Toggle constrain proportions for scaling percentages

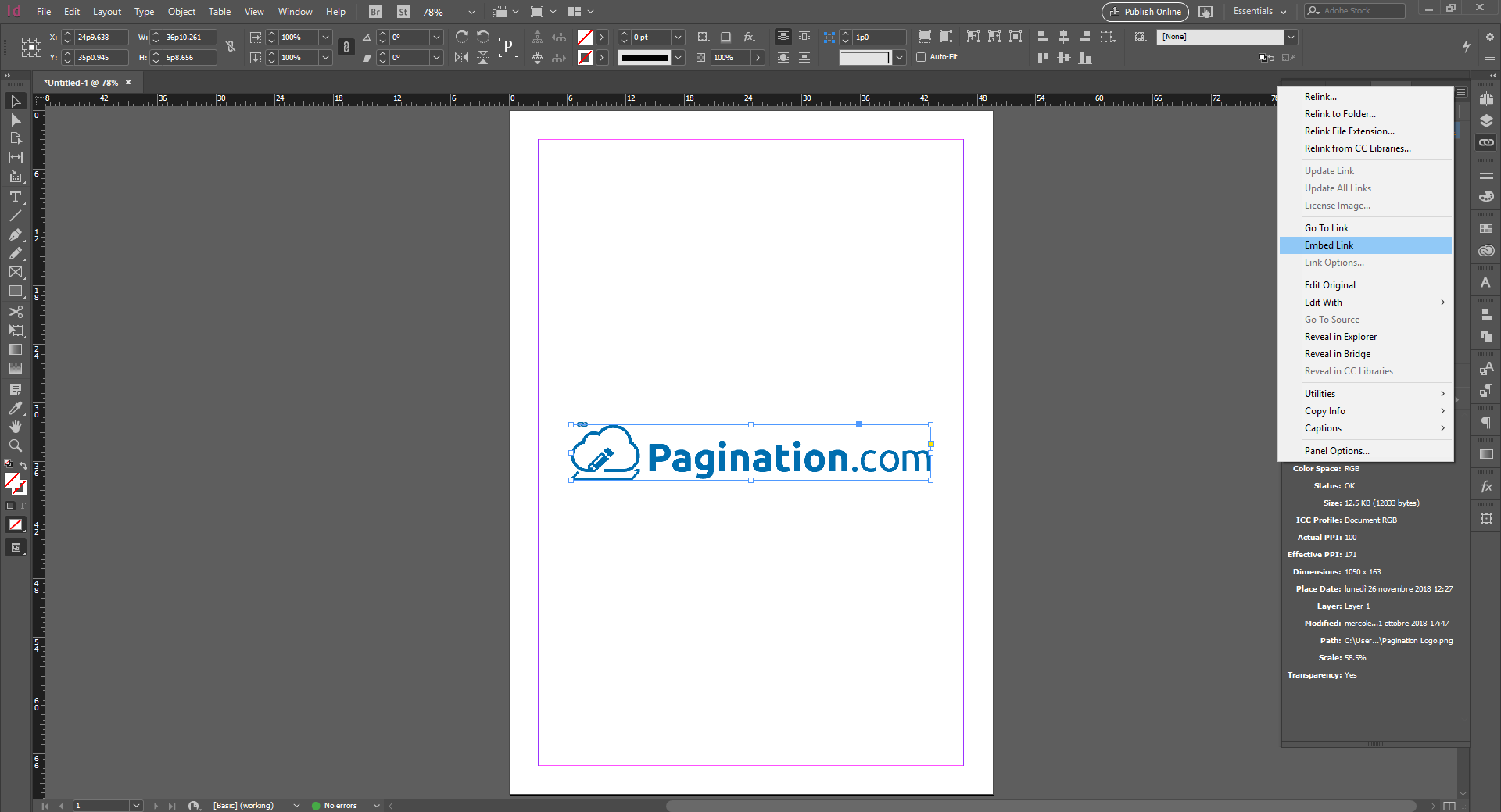pyautogui.click(x=346, y=47)
